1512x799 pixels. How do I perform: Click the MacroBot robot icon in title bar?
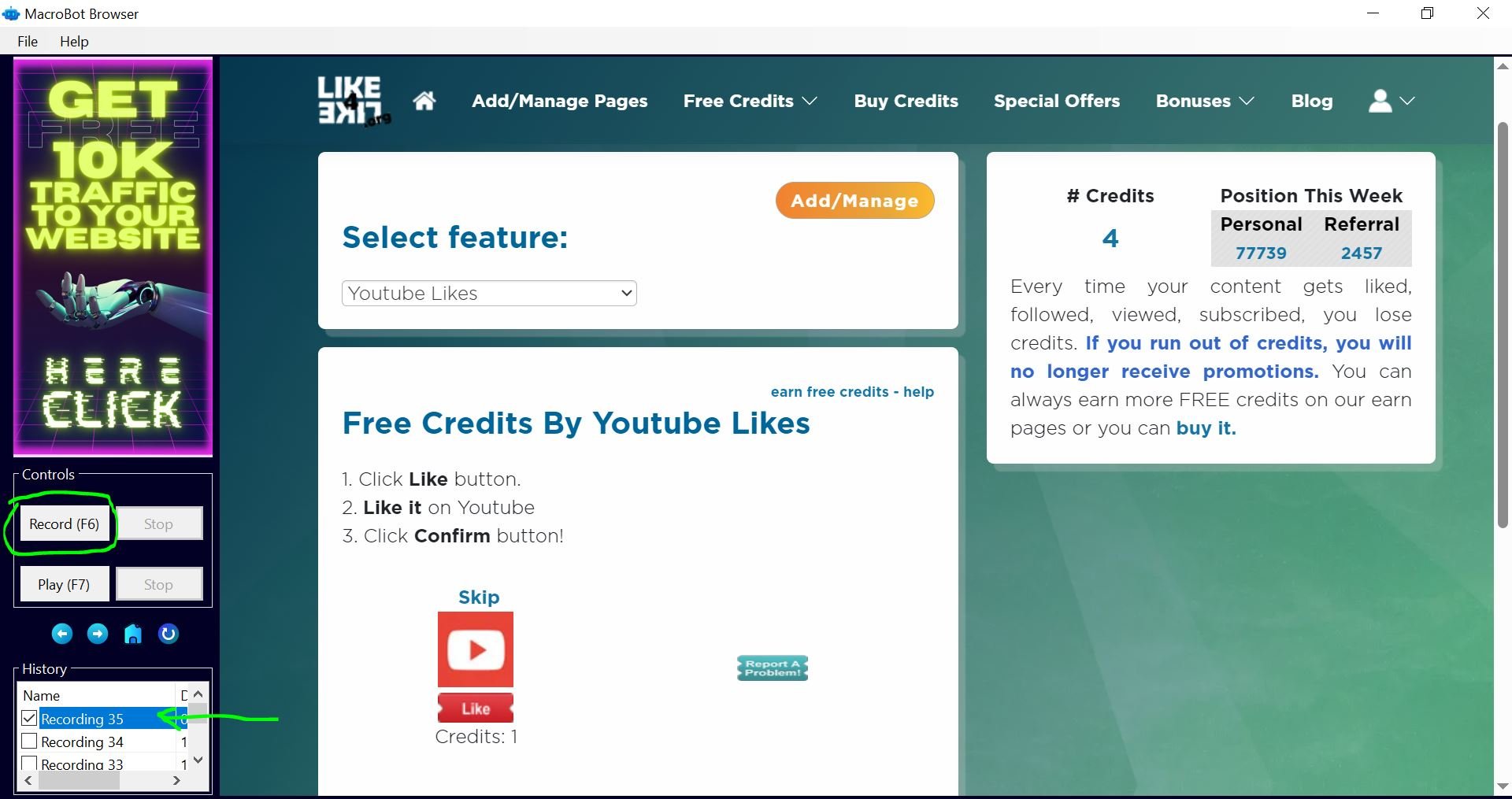(11, 13)
